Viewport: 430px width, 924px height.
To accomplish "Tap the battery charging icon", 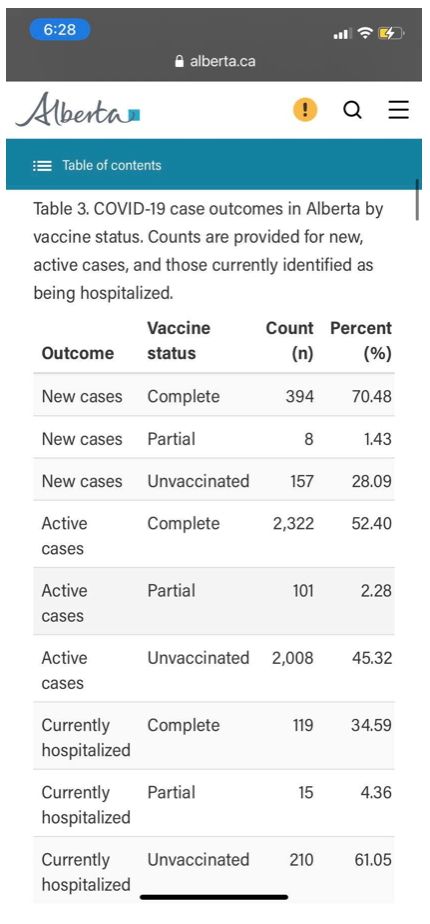I will click(392, 34).
